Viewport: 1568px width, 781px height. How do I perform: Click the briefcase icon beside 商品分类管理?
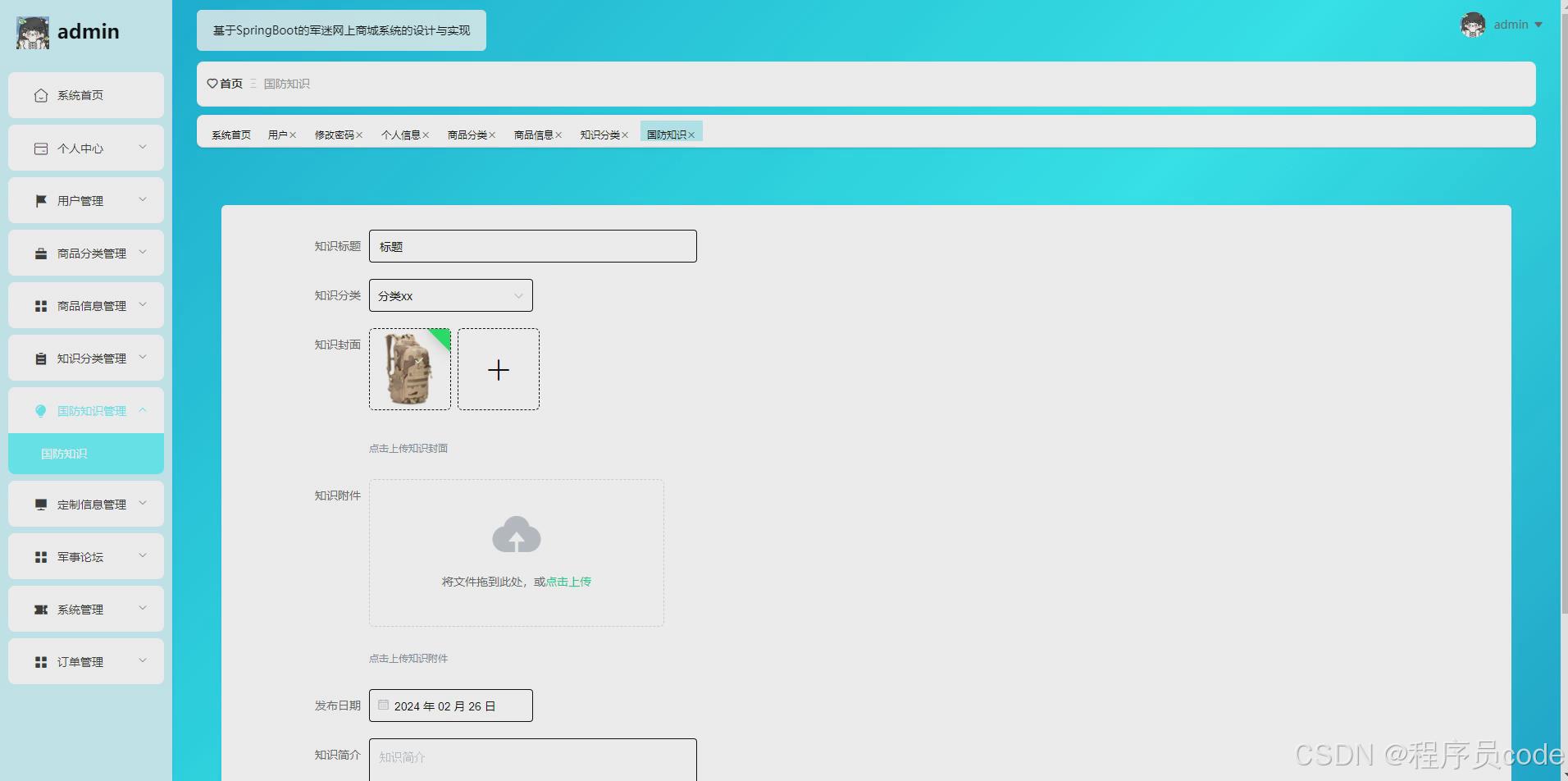click(x=41, y=253)
